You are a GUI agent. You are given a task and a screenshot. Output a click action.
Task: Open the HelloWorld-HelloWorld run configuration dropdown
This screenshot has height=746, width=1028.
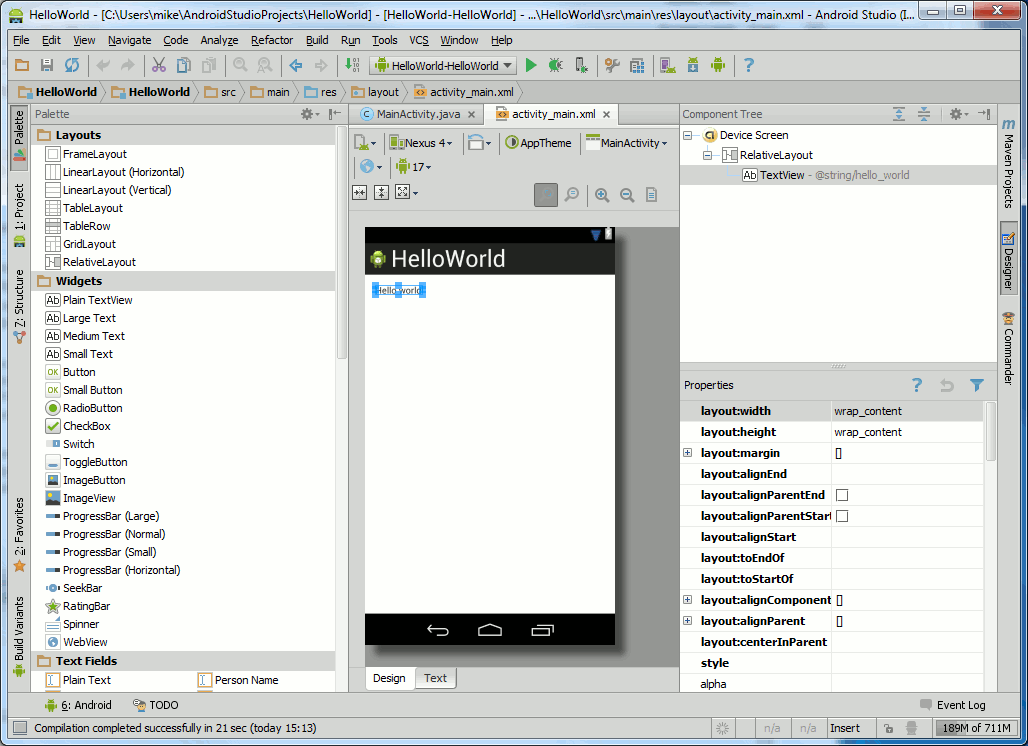click(443, 66)
